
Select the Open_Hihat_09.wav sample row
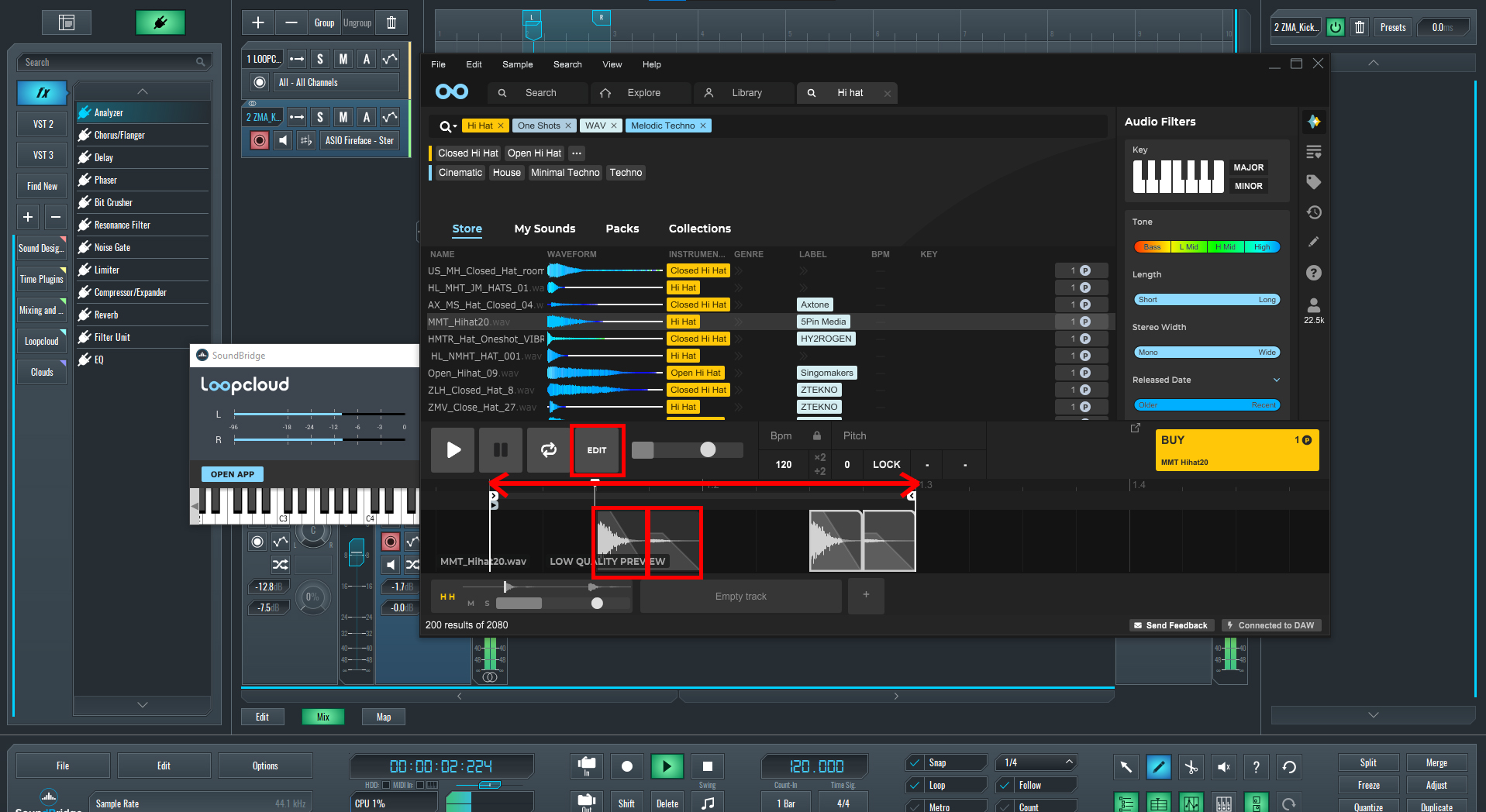tap(767, 373)
